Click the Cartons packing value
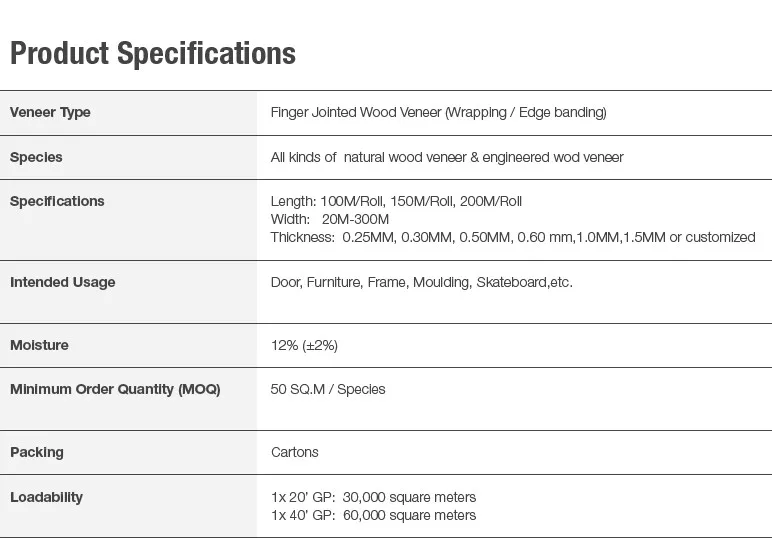Viewport: 772px width, 538px height. [x=294, y=452]
